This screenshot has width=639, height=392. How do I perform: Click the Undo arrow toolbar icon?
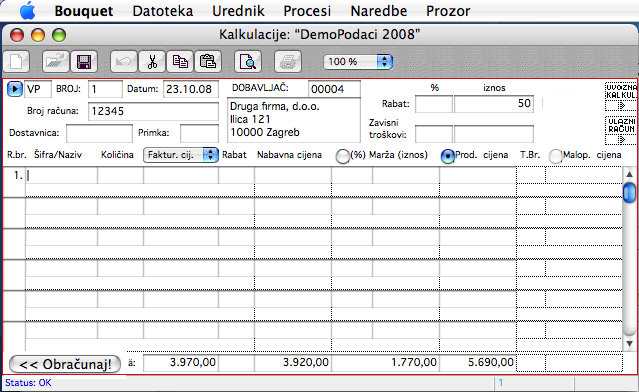(x=123, y=62)
